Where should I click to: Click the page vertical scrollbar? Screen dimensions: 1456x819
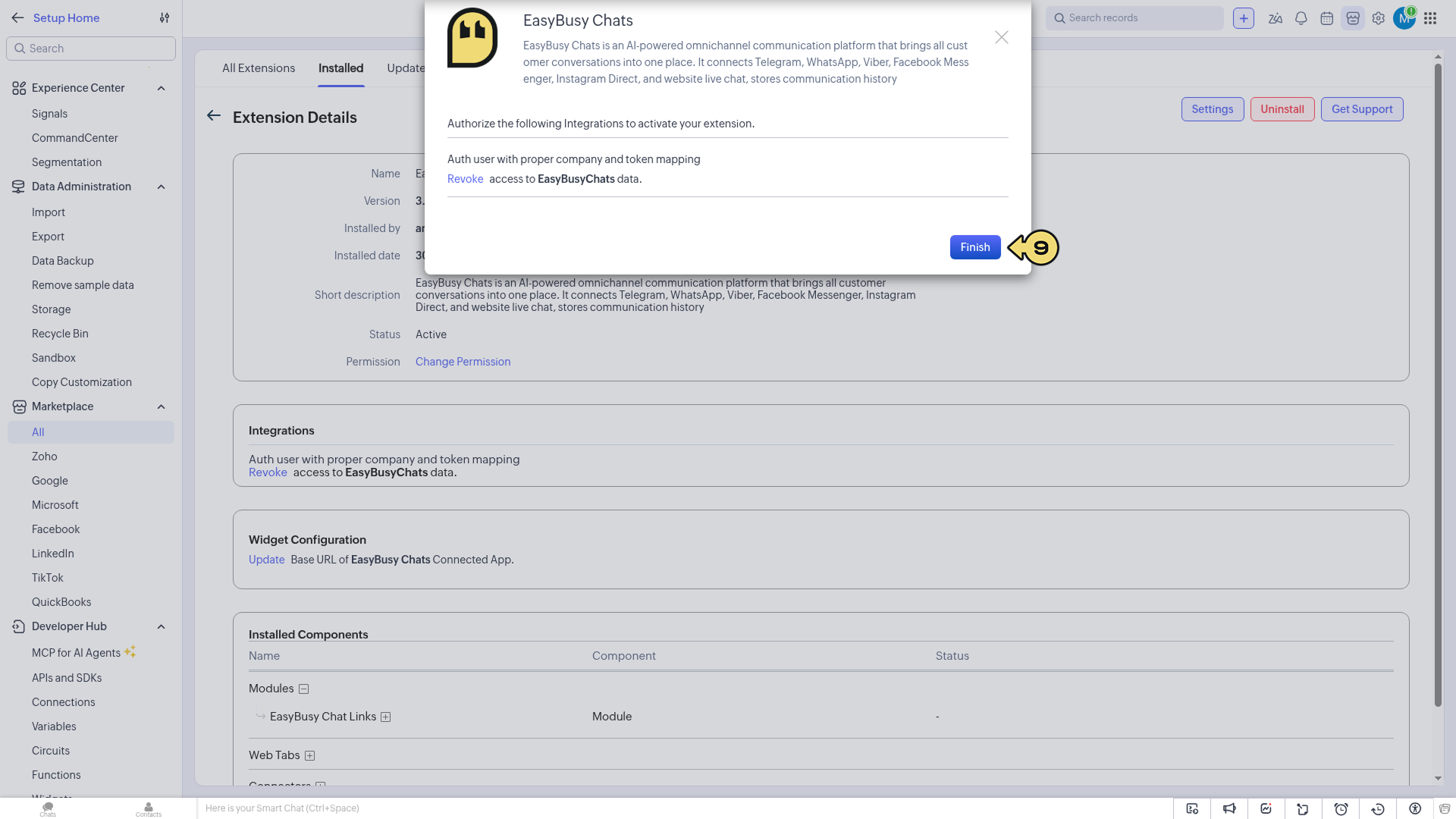point(1438,385)
